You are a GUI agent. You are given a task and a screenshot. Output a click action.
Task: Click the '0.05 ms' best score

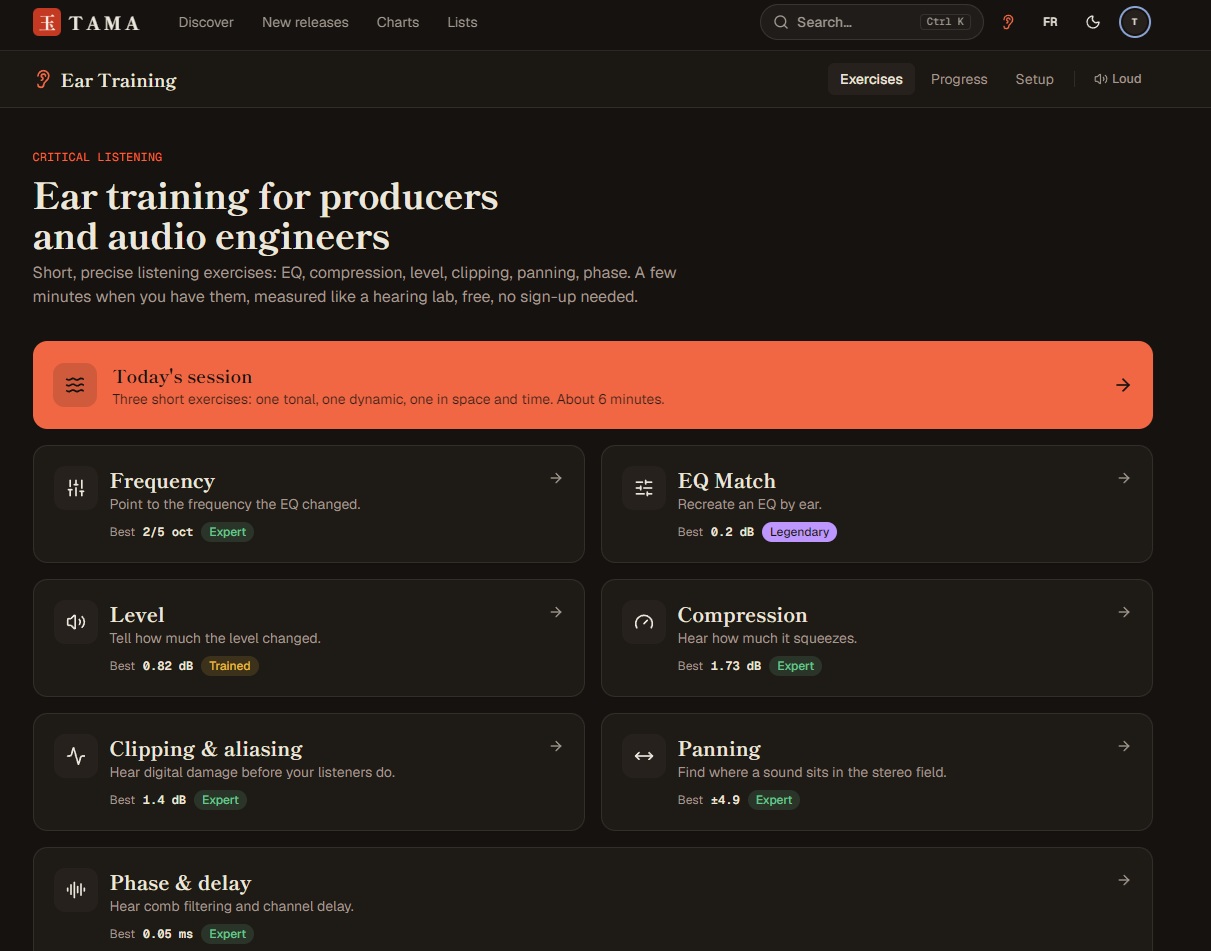[x=168, y=934]
